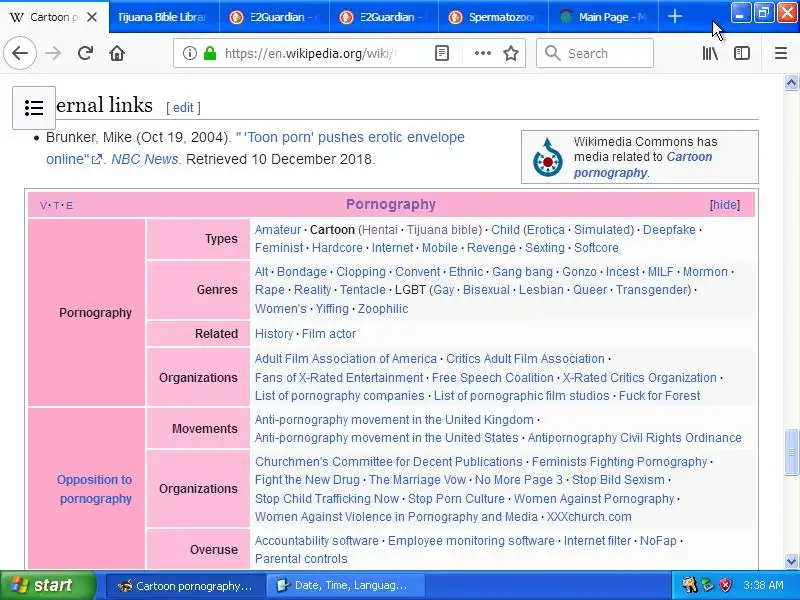The image size is (800, 600).
Task: Switch to second E2Guardian tab
Action: pyautogui.click(x=384, y=17)
